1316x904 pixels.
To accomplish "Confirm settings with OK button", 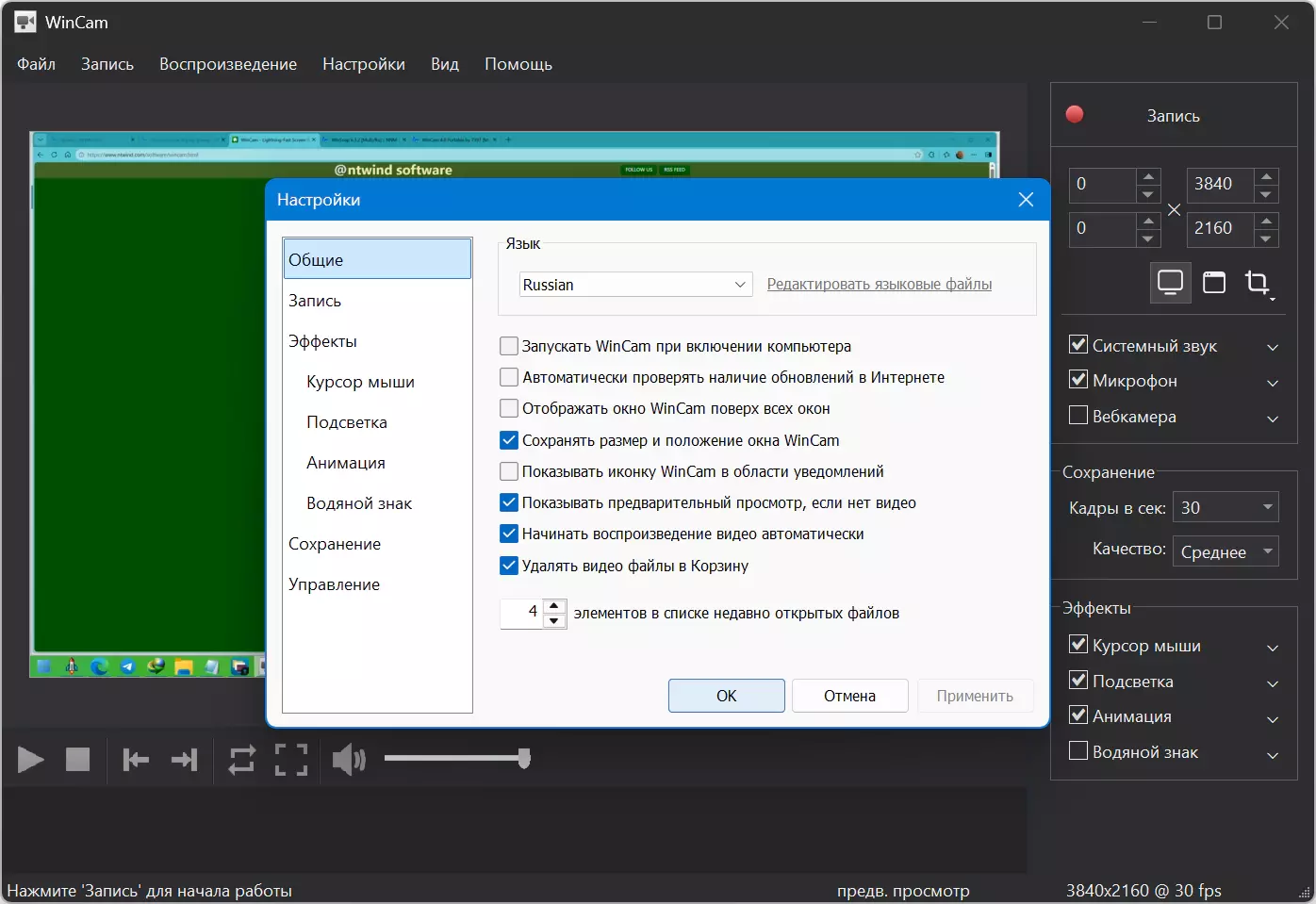I will 727,696.
